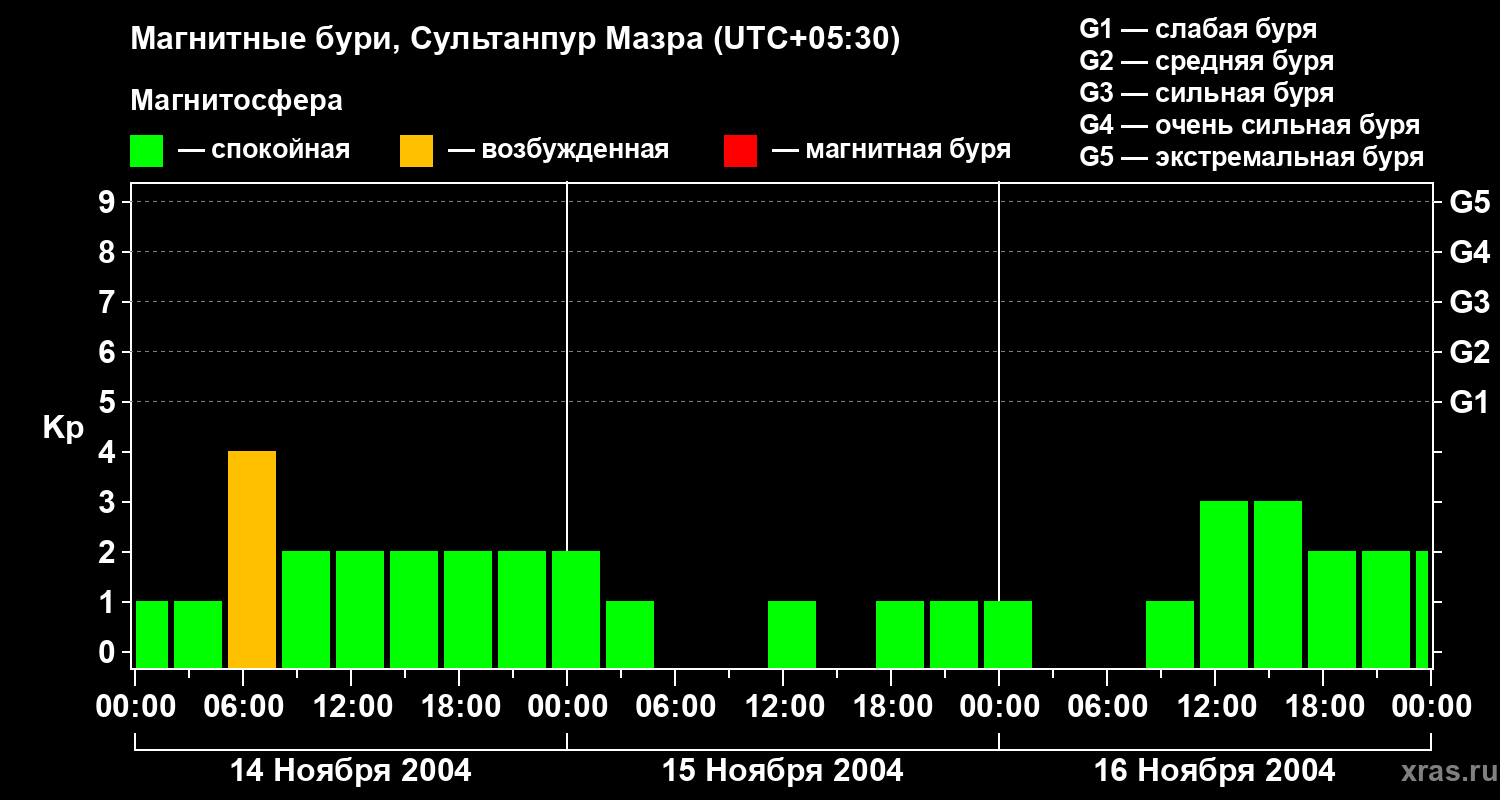Click the 18:00 time label for 15 Ноября
The height and width of the screenshot is (800, 1500).
pyautogui.click(x=891, y=707)
